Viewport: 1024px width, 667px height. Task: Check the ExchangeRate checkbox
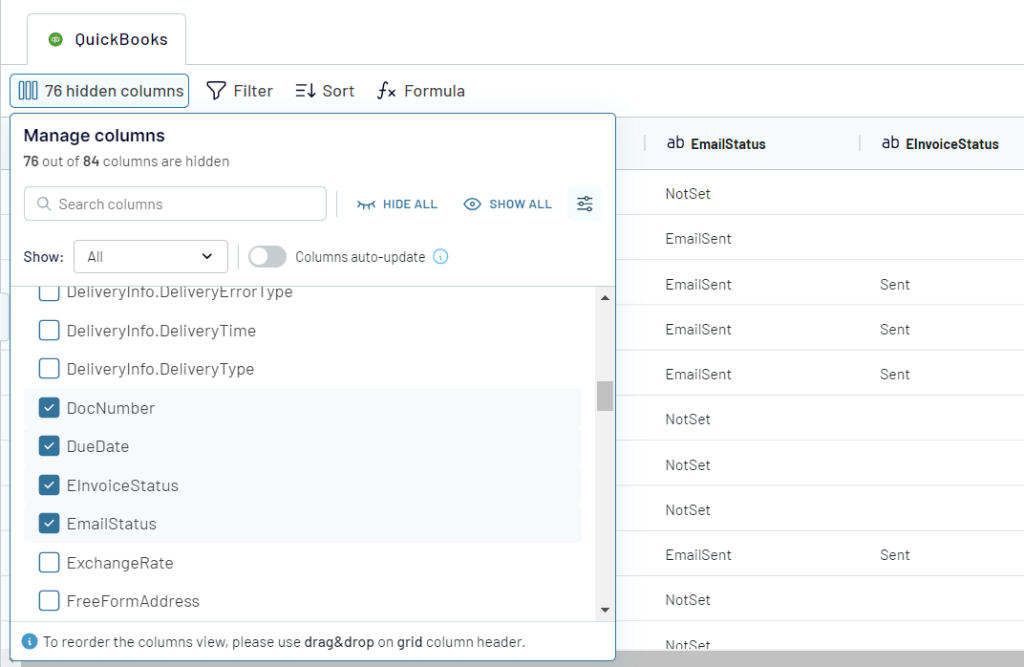click(x=48, y=562)
